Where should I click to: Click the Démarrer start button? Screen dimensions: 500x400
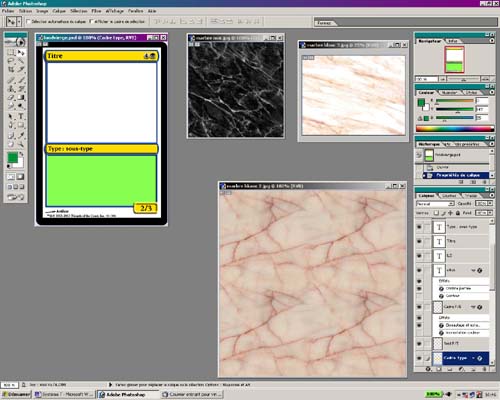pyautogui.click(x=16, y=395)
